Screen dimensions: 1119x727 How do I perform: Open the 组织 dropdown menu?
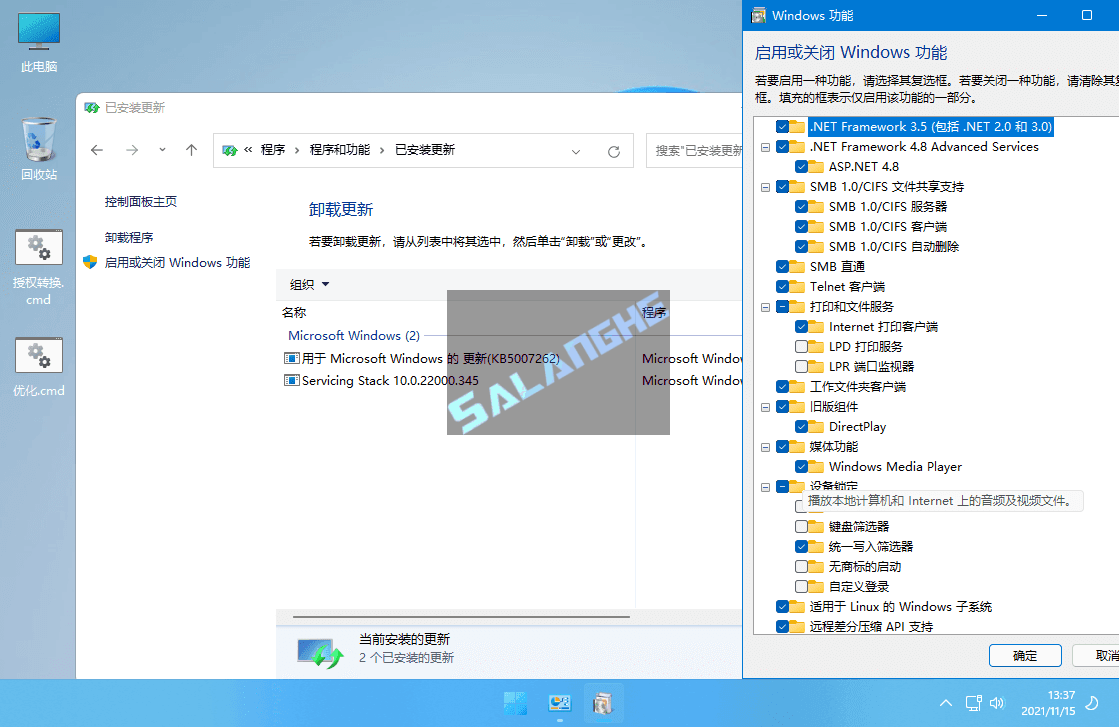pyautogui.click(x=309, y=285)
